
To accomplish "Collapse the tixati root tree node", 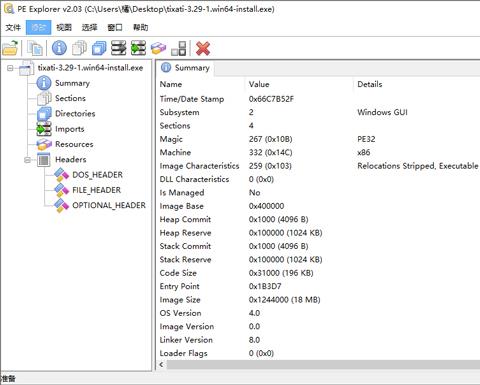I will click(x=10, y=68).
